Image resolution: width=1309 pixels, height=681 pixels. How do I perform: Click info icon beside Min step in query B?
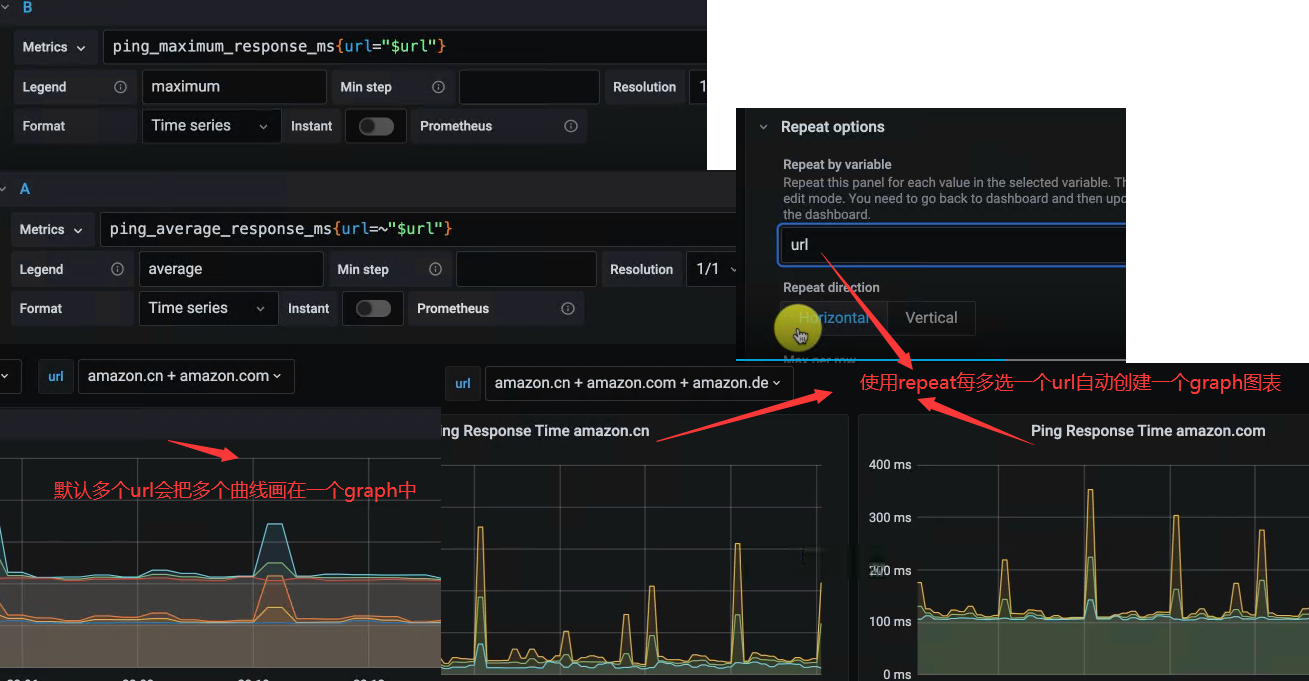pos(438,87)
